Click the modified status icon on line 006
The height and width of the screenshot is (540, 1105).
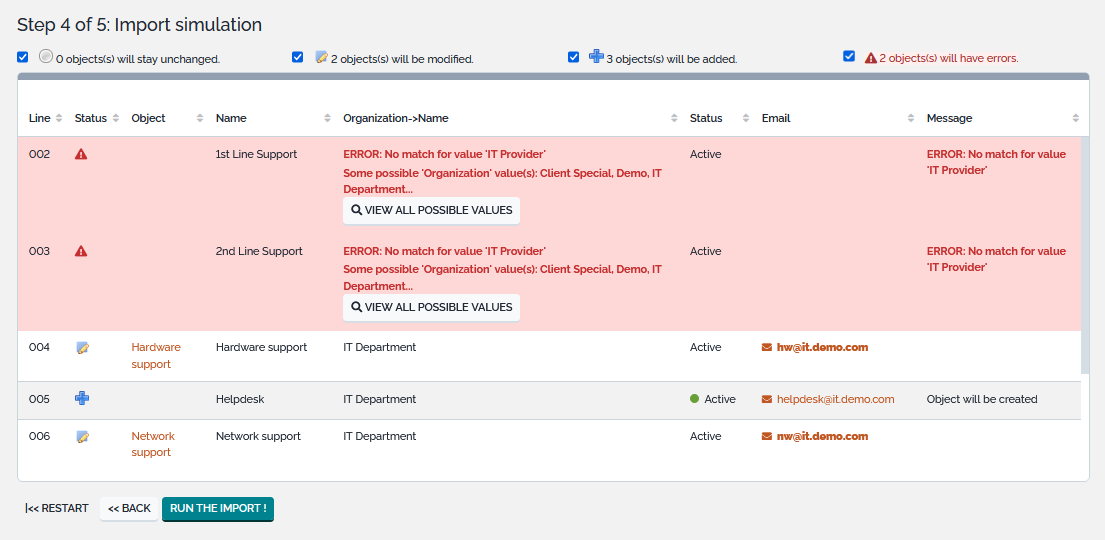pos(82,437)
